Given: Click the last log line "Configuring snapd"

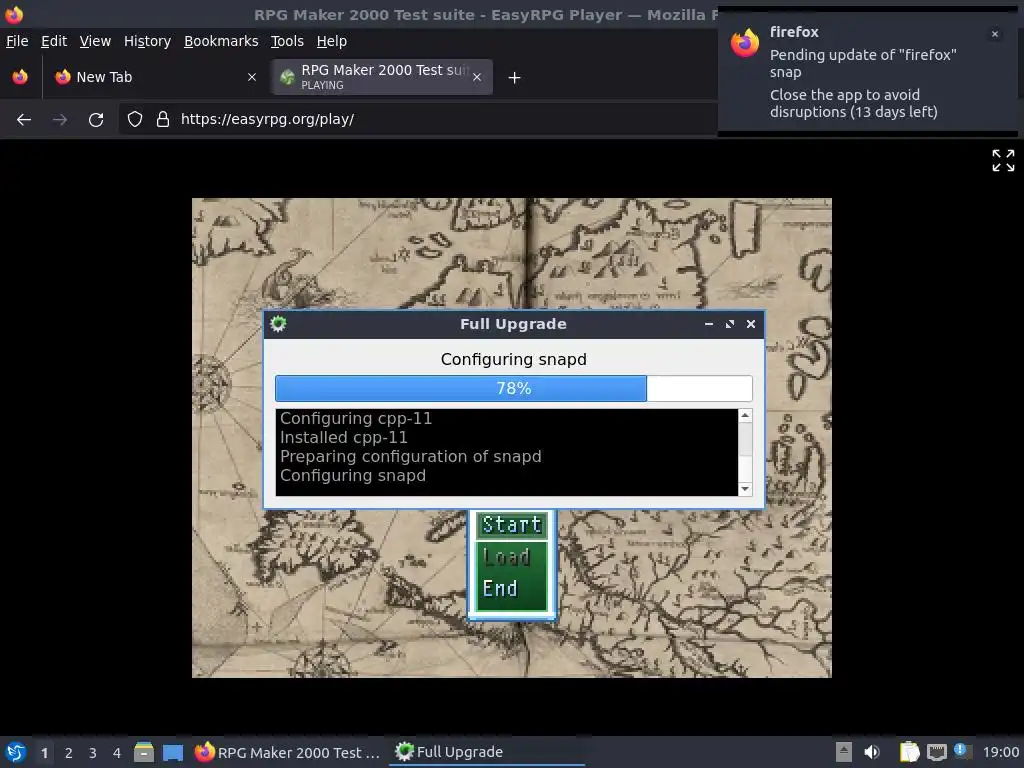Looking at the screenshot, I should pyautogui.click(x=353, y=475).
